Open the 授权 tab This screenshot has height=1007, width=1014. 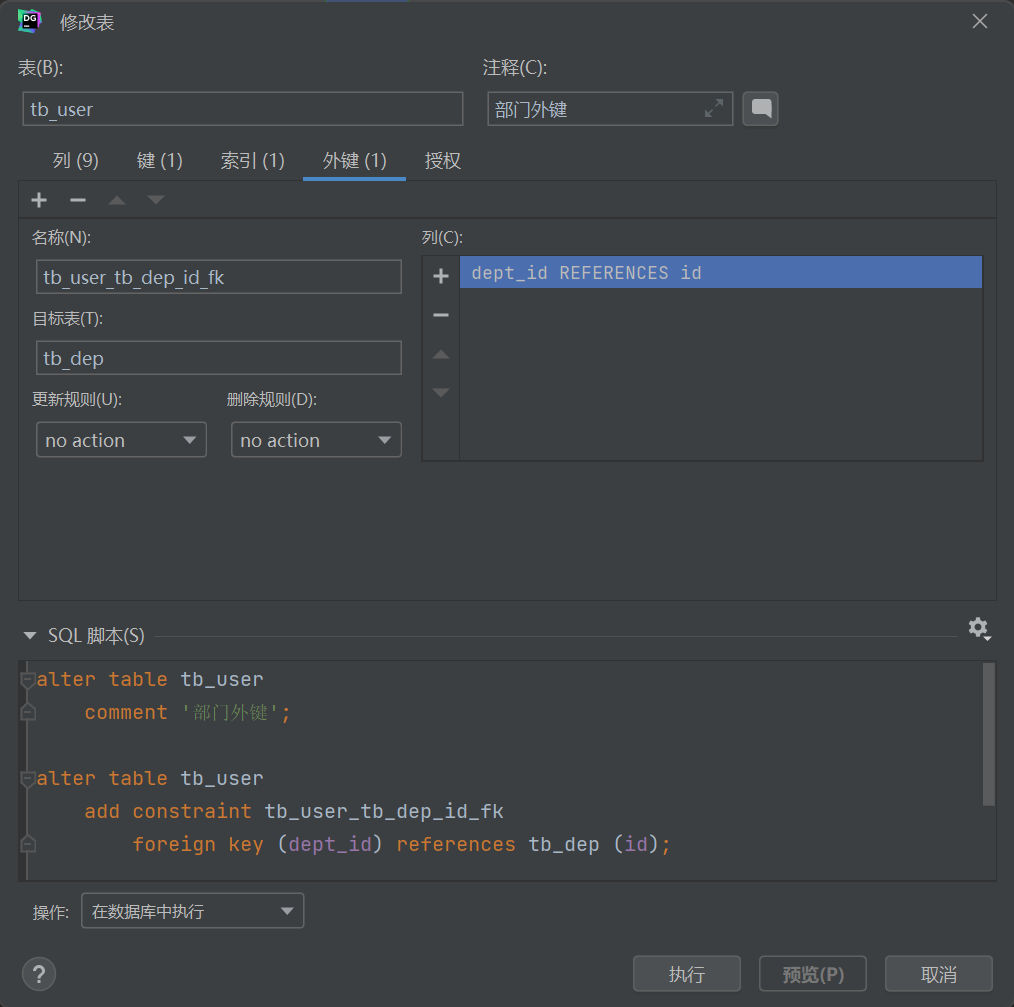coord(442,161)
